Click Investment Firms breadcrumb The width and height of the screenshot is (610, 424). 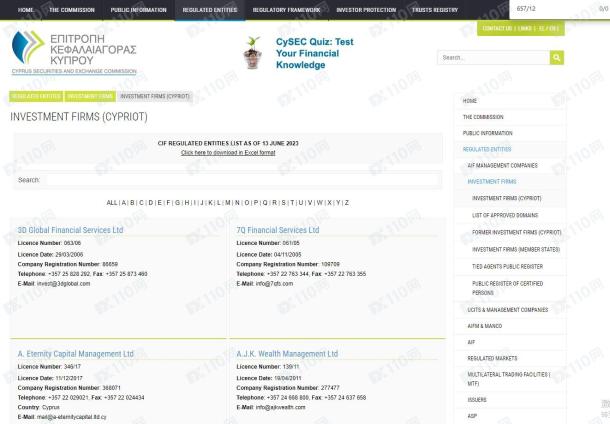[x=90, y=96]
